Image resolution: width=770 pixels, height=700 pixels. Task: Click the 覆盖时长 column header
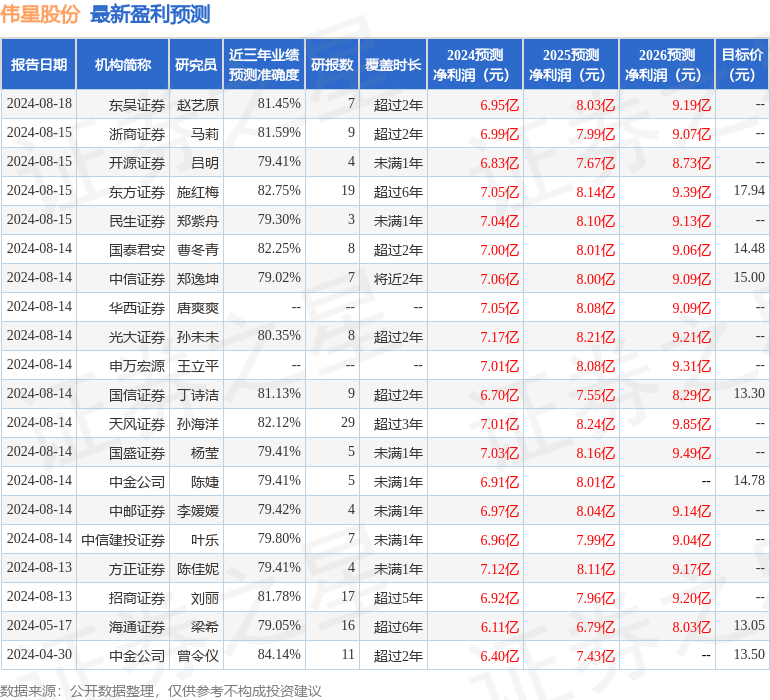[x=393, y=65]
